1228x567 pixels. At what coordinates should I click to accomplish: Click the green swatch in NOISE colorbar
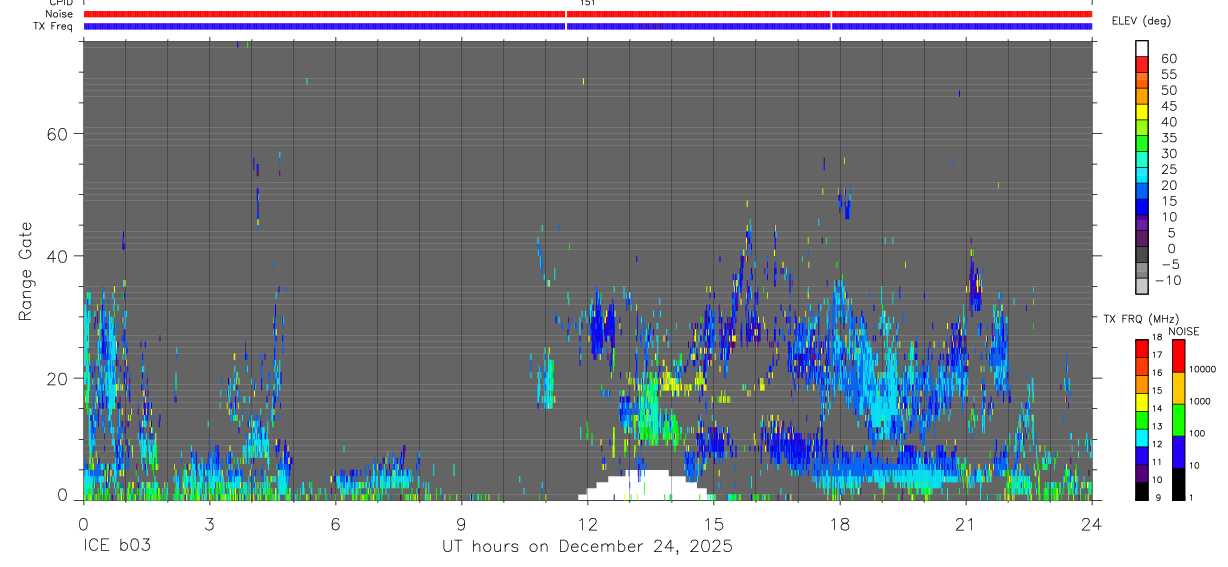point(1178,419)
